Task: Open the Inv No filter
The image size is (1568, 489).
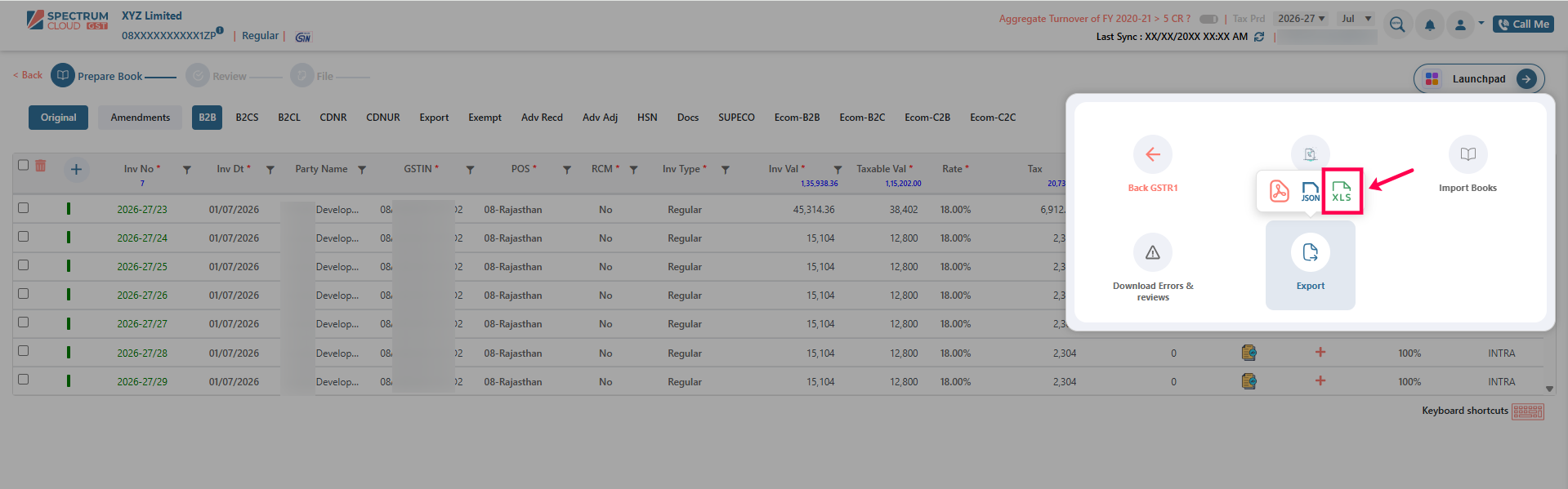Action: click(186, 170)
